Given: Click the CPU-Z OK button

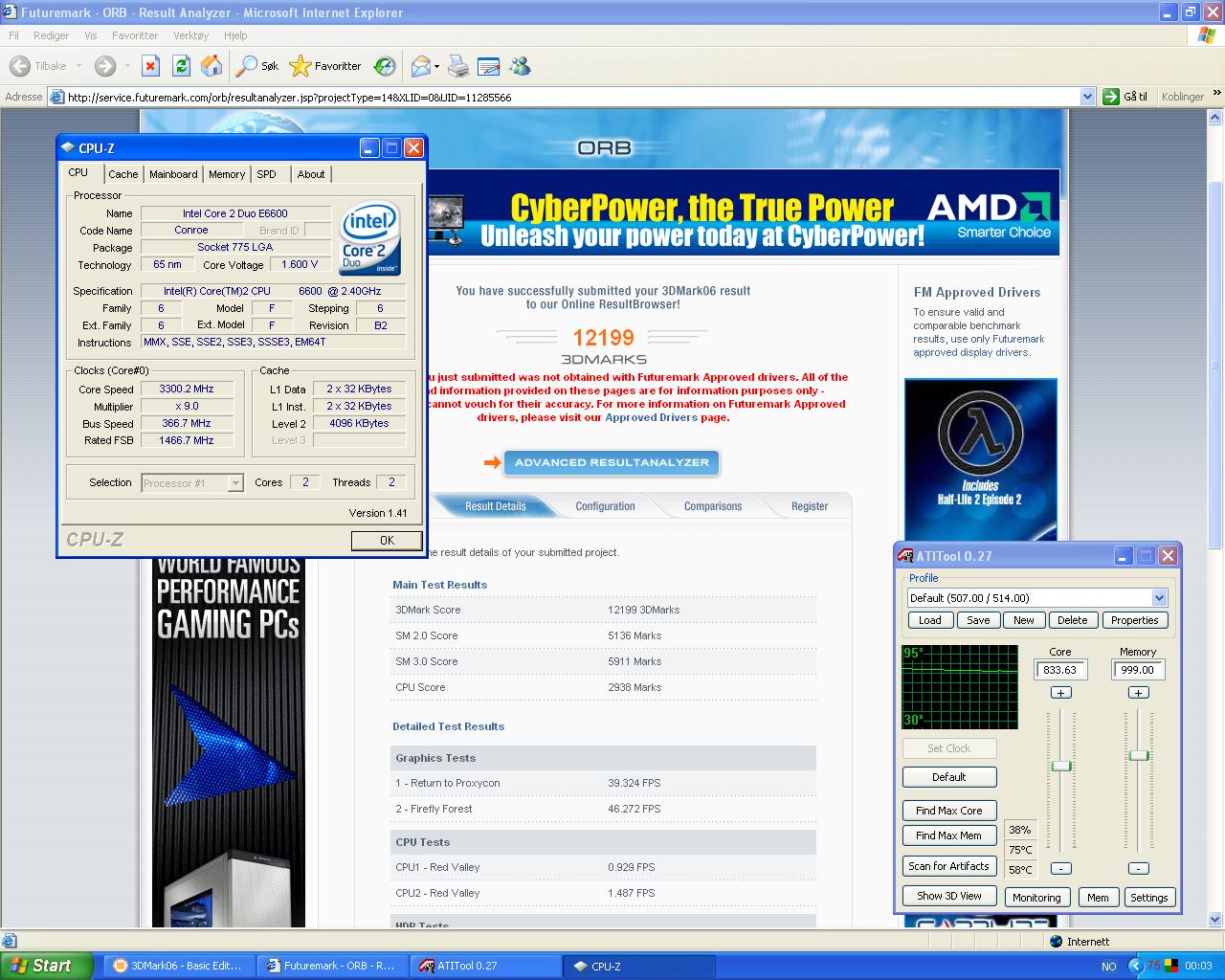Looking at the screenshot, I should click(x=387, y=541).
